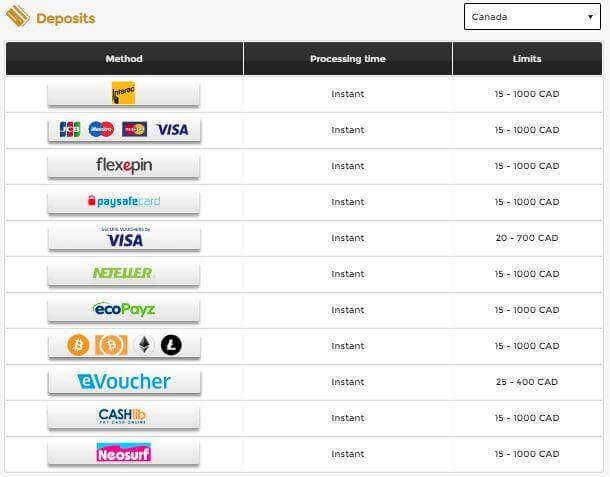Click the JCB card logo
The width and height of the screenshot is (610, 477).
click(70, 129)
